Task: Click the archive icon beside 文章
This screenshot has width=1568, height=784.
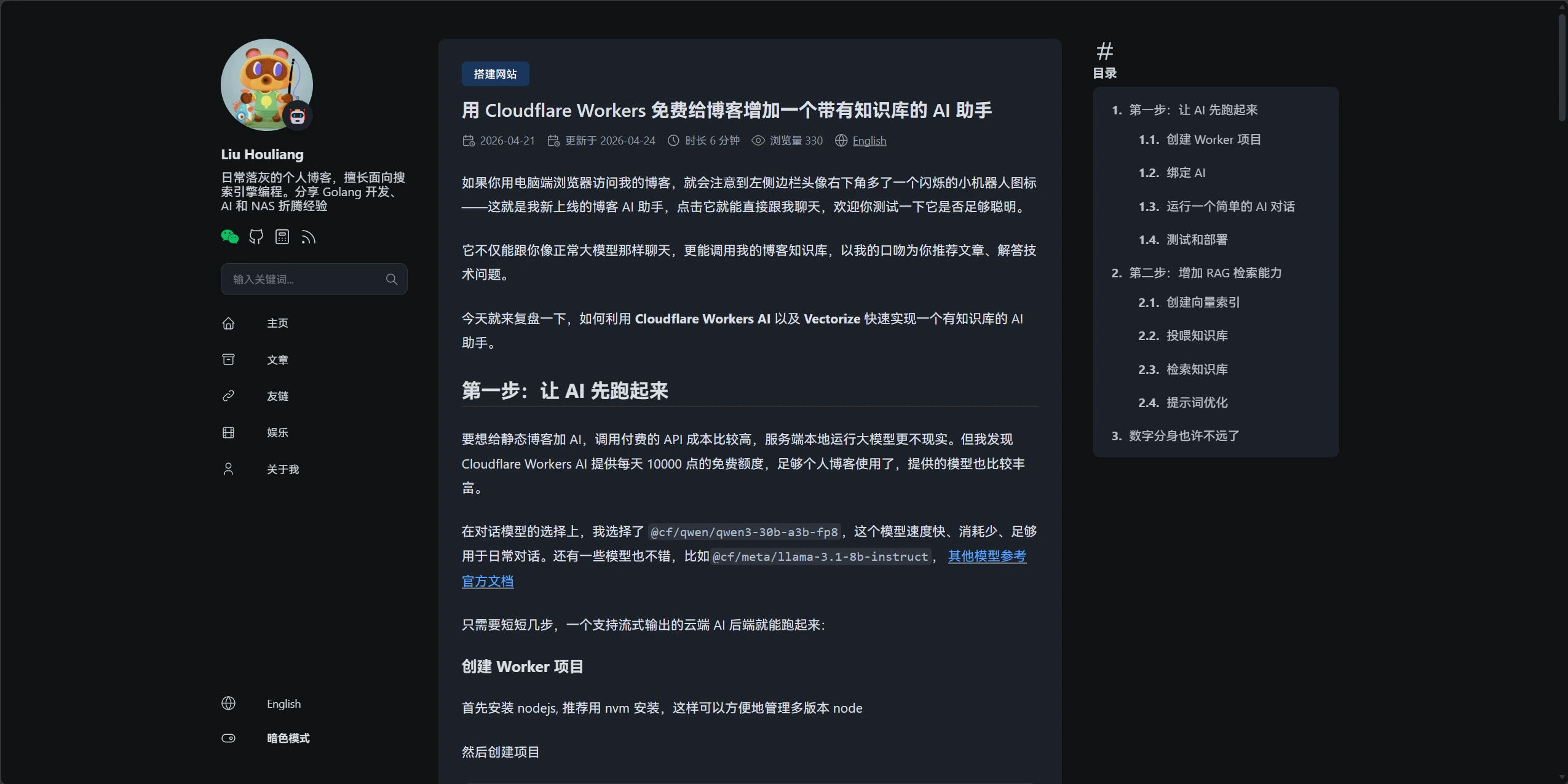Action: point(228,359)
